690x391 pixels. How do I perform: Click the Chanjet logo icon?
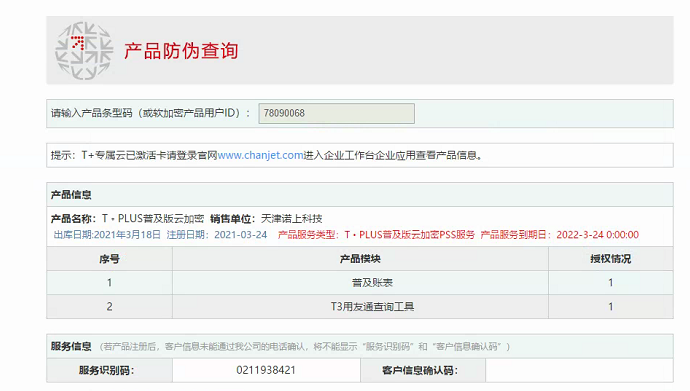pos(84,51)
